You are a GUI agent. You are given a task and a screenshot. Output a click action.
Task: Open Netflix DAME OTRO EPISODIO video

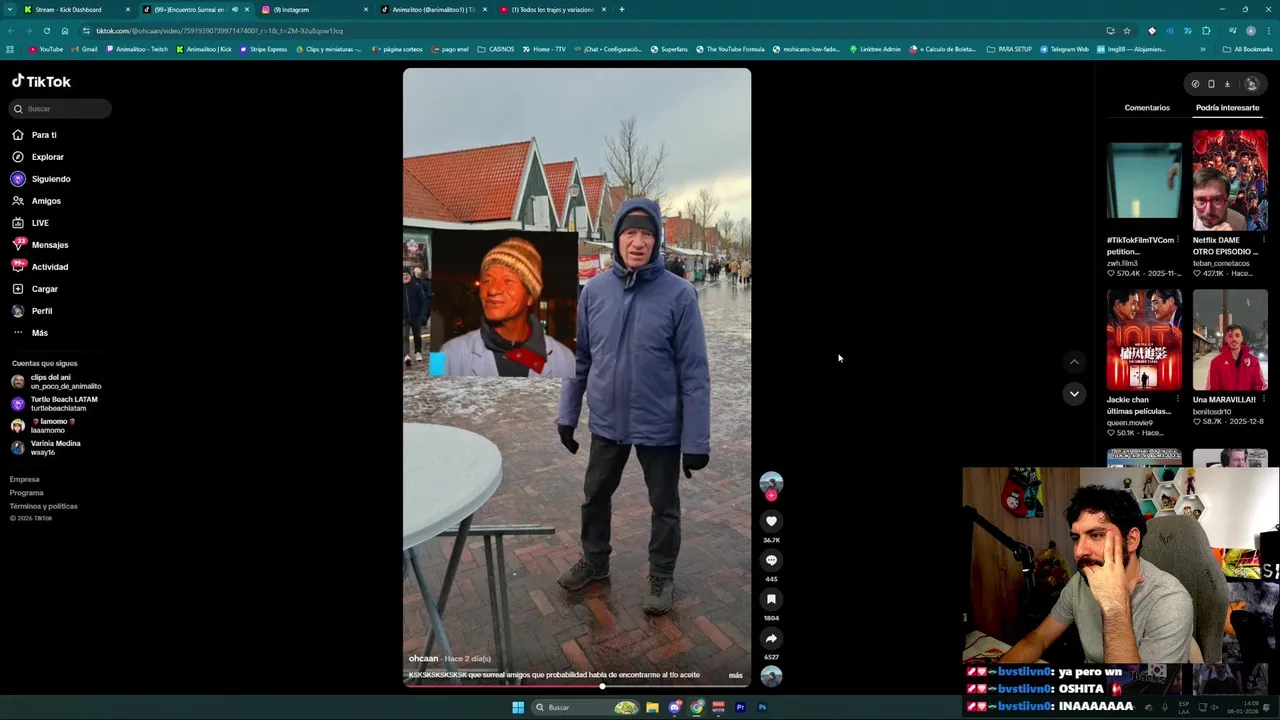(x=1230, y=180)
